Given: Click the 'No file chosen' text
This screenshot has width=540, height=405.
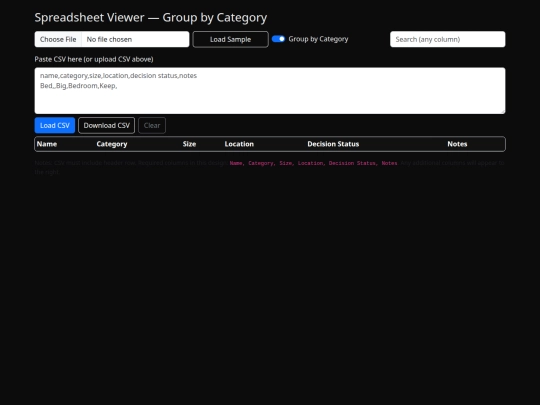Looking at the screenshot, I should click(109, 39).
